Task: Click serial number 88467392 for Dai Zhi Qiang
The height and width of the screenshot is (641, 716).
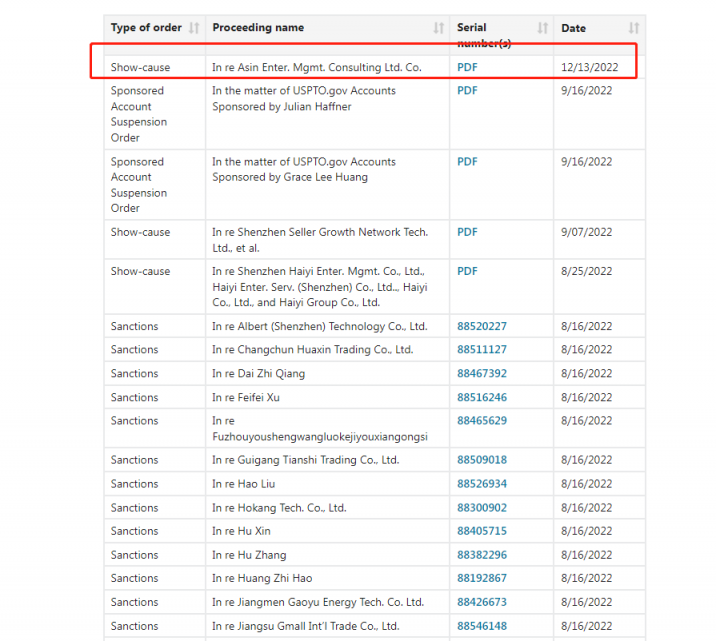Action: (482, 374)
